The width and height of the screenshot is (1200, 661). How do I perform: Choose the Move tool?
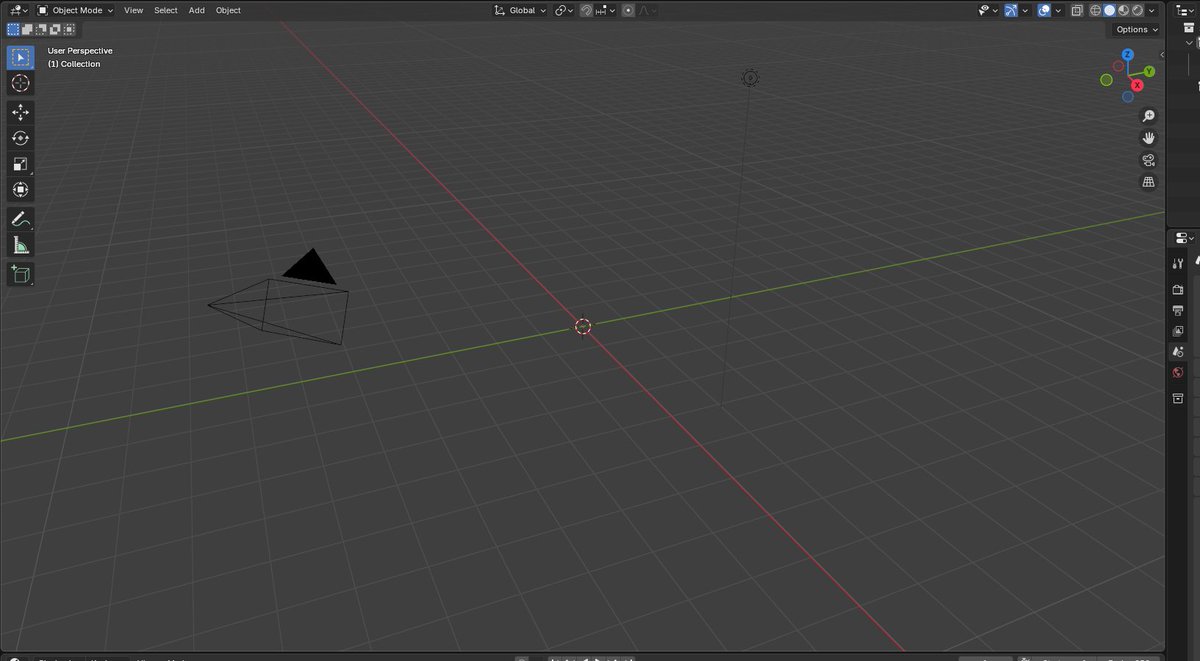[20, 112]
